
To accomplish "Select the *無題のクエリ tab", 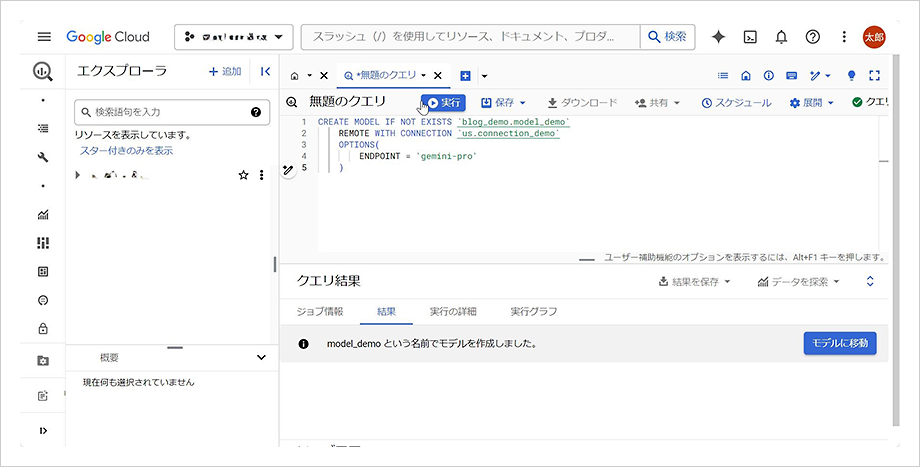I will coord(380,76).
